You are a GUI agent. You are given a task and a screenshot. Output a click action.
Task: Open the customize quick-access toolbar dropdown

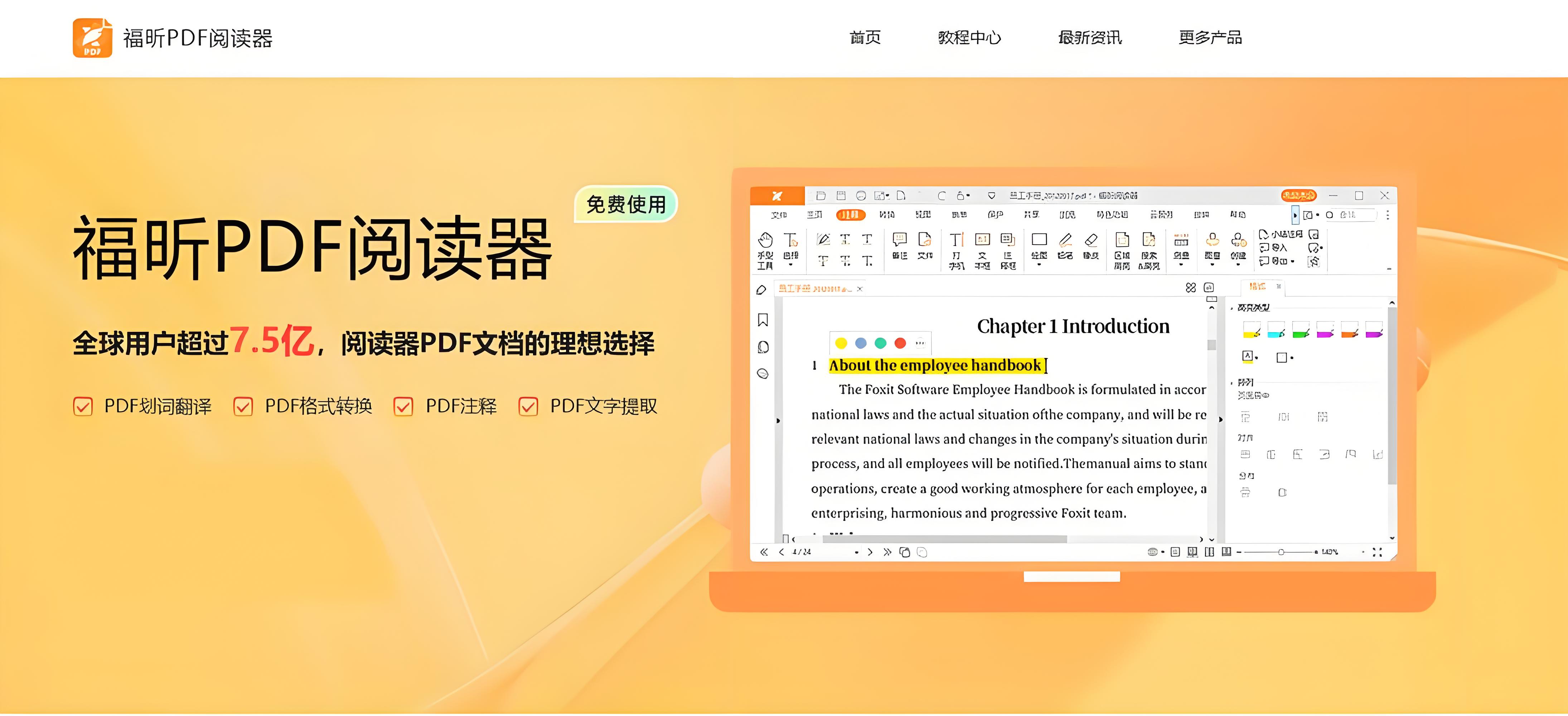pos(992,195)
